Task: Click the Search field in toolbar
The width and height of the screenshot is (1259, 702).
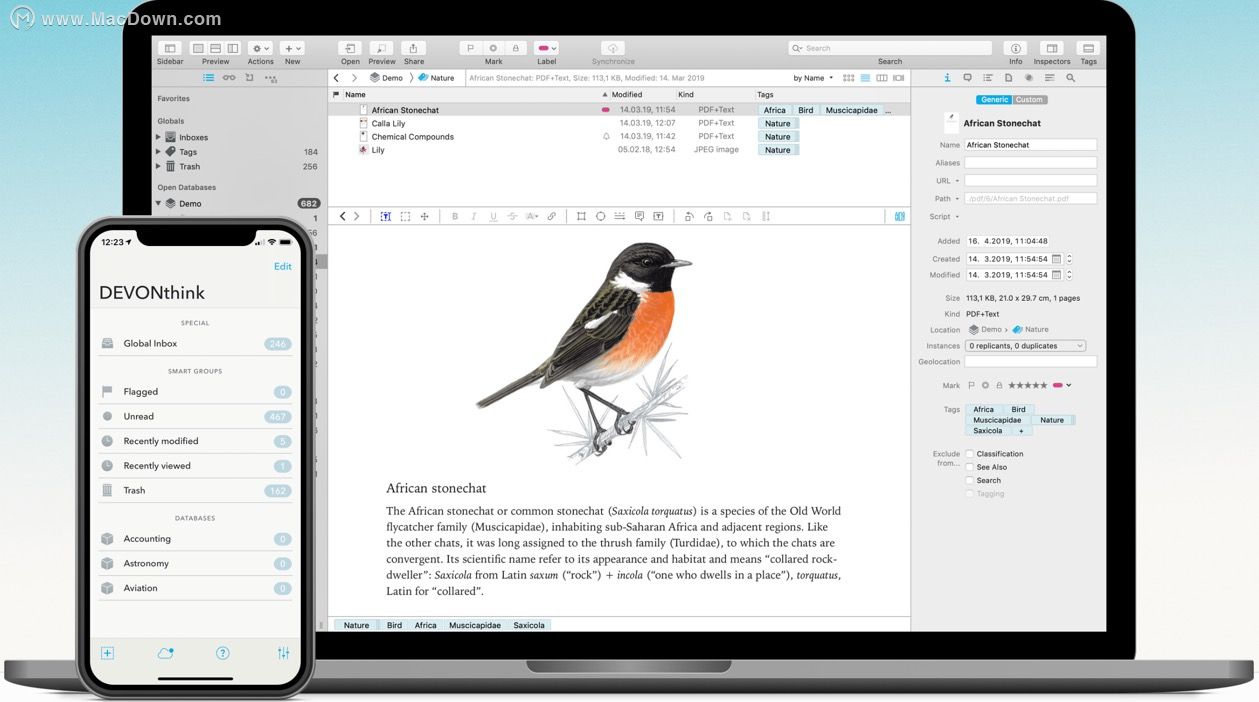Action: click(889, 48)
